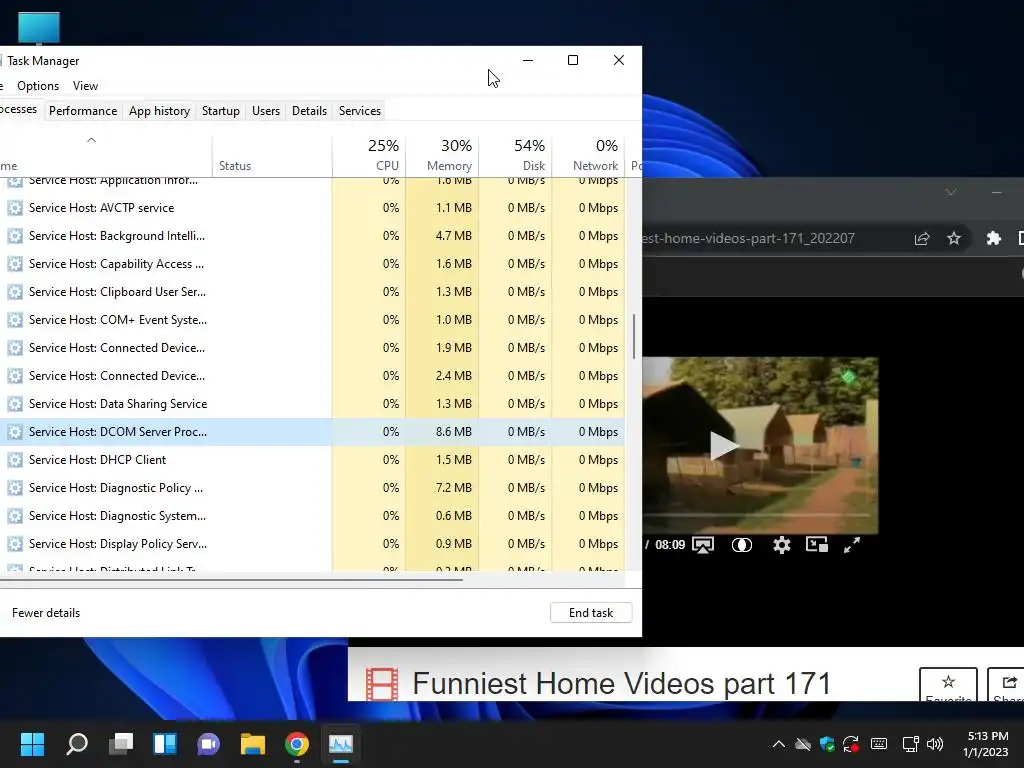
Task: Toggle the contrast icon on video player
Action: [x=742, y=545]
